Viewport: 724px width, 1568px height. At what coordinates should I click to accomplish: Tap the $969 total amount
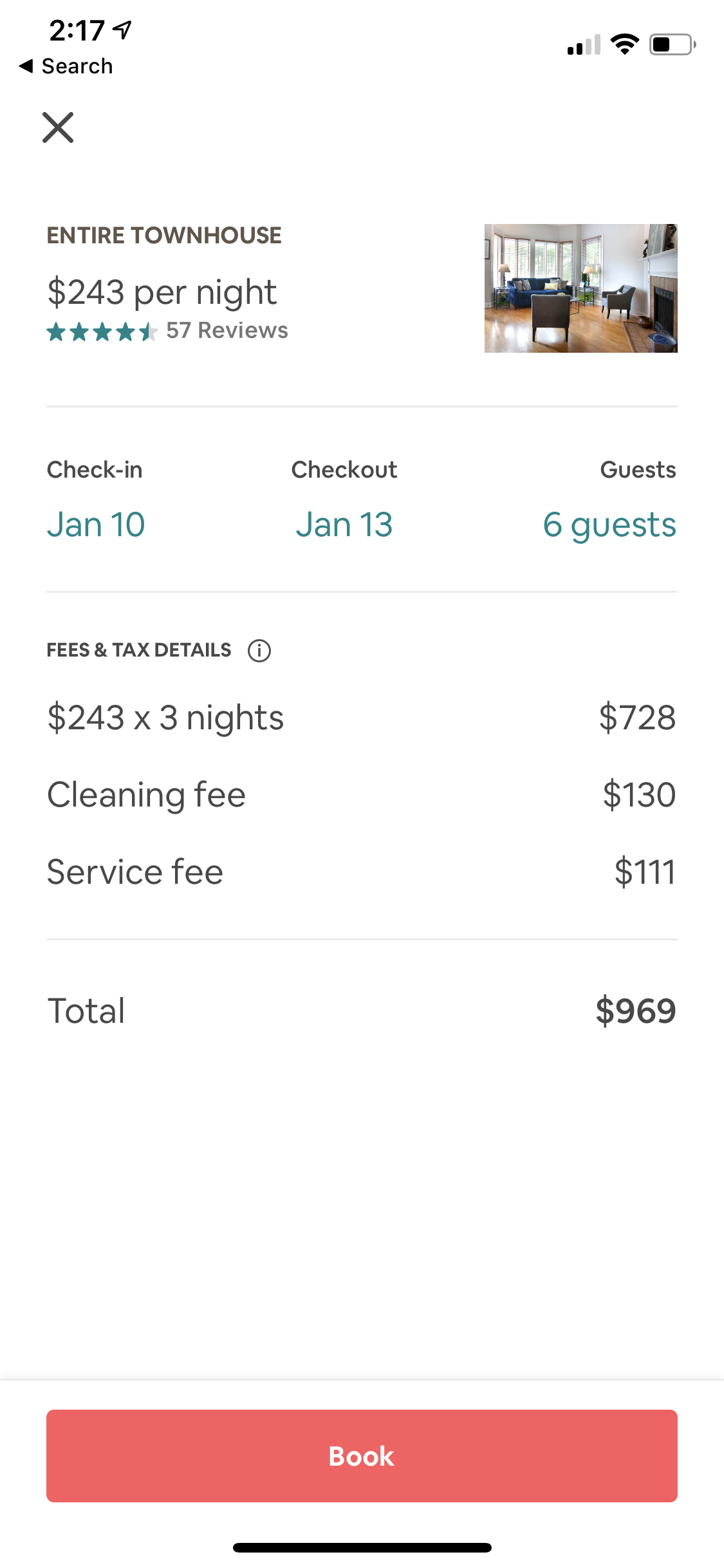pos(635,1011)
